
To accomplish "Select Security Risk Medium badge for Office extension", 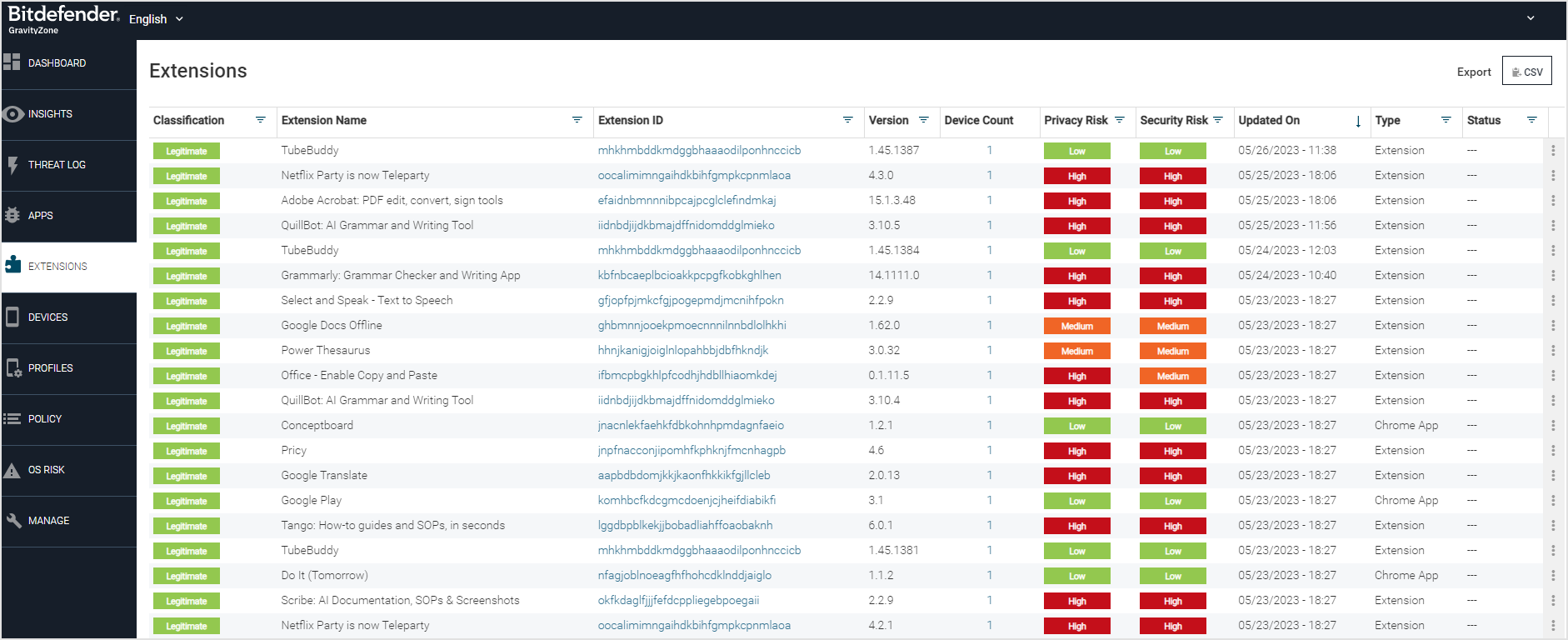I will tap(1172, 376).
